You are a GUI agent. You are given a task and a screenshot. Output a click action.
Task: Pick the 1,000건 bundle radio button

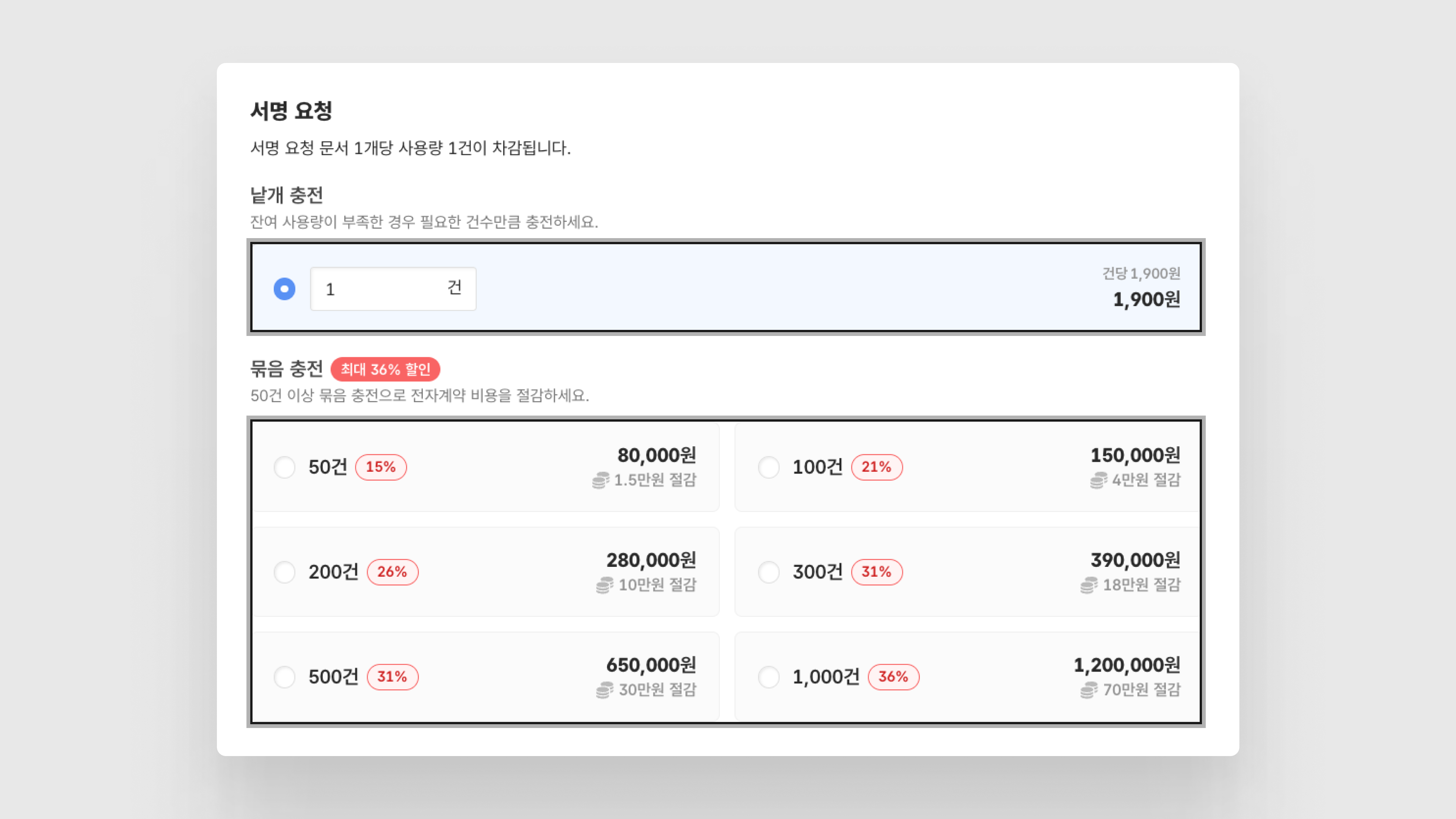(769, 676)
